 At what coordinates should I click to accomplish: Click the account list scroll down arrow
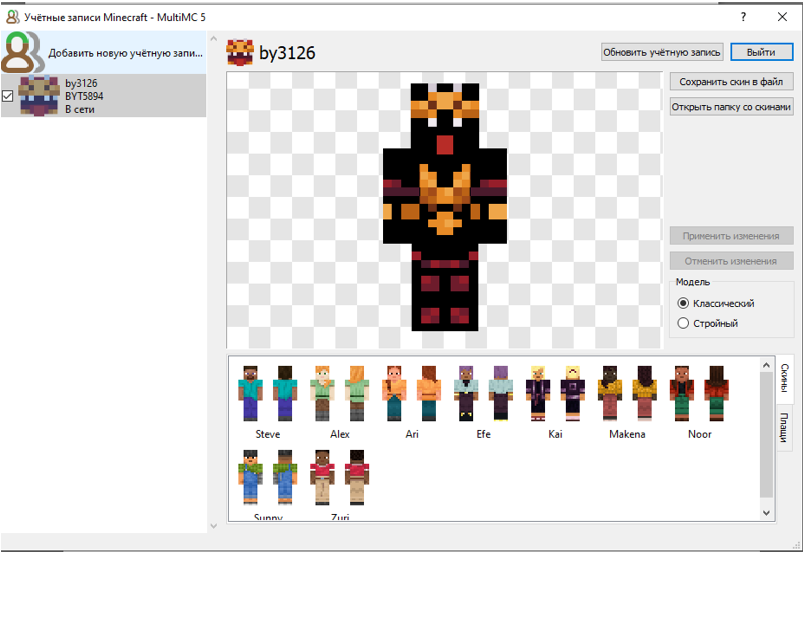pyautogui.click(x=214, y=526)
